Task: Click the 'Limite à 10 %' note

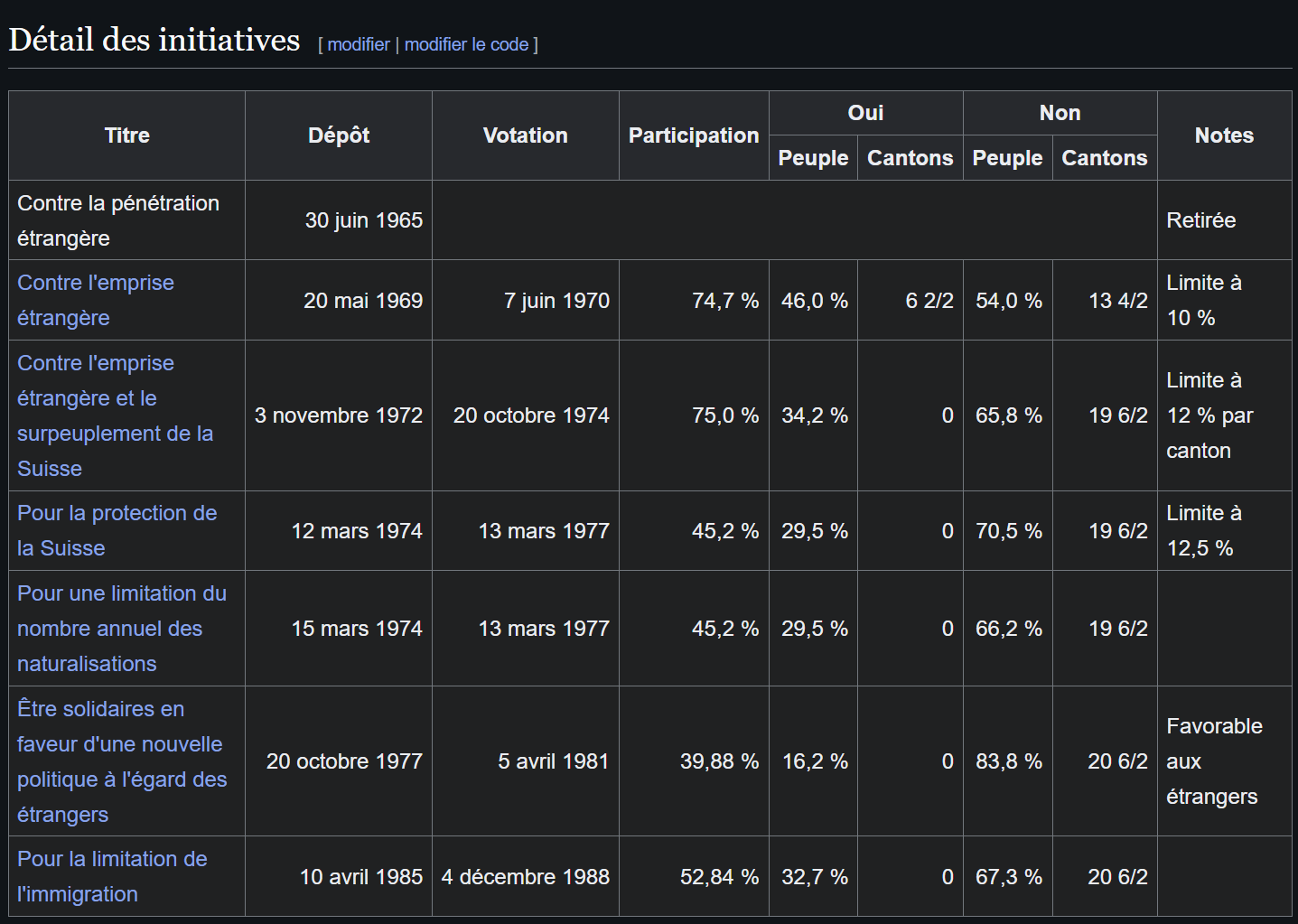Action: [1225, 301]
